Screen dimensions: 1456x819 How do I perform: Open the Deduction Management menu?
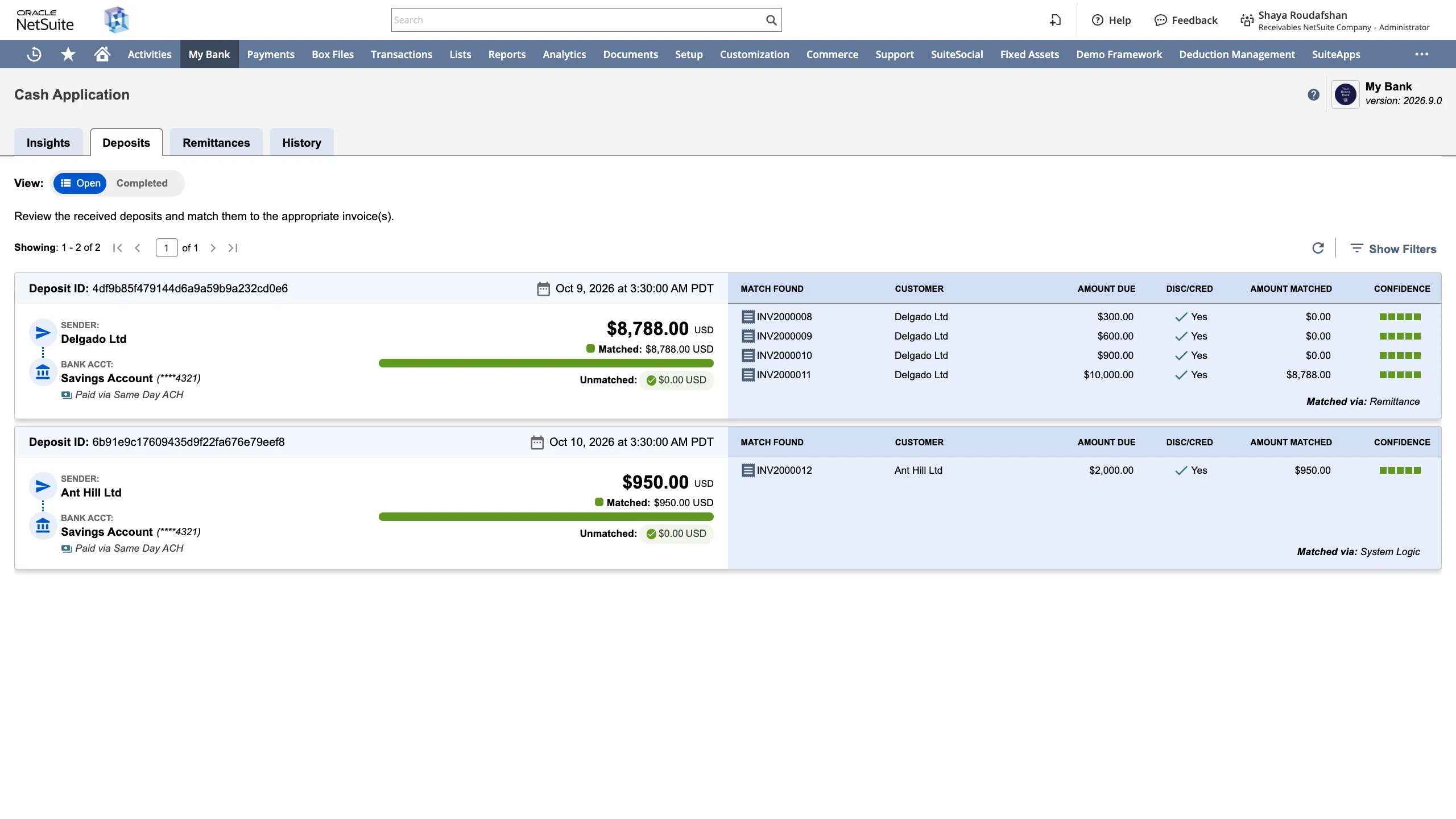point(1237,54)
